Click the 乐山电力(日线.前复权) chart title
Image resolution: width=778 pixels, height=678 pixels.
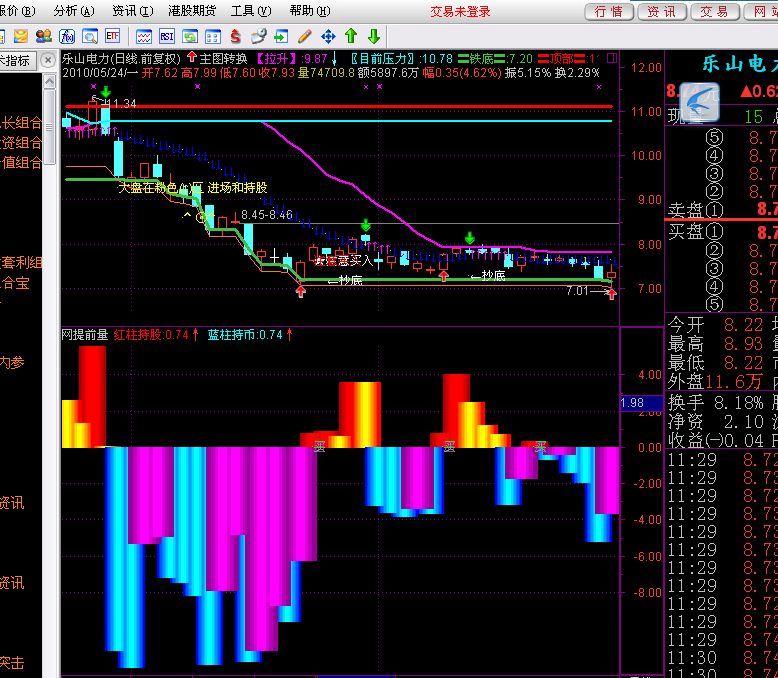click(x=121, y=59)
